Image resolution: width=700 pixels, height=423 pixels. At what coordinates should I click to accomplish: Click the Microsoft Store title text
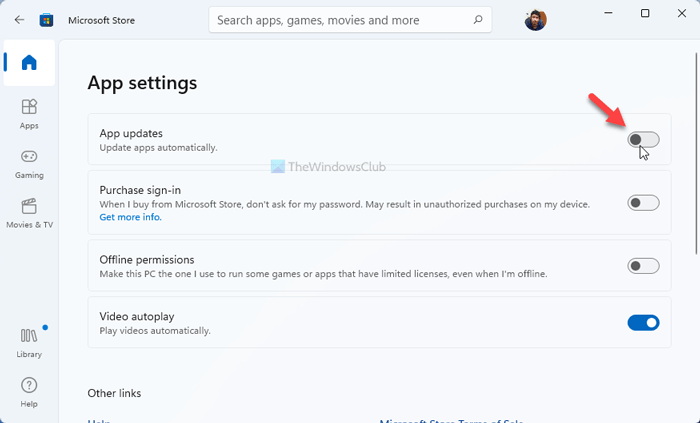(101, 21)
